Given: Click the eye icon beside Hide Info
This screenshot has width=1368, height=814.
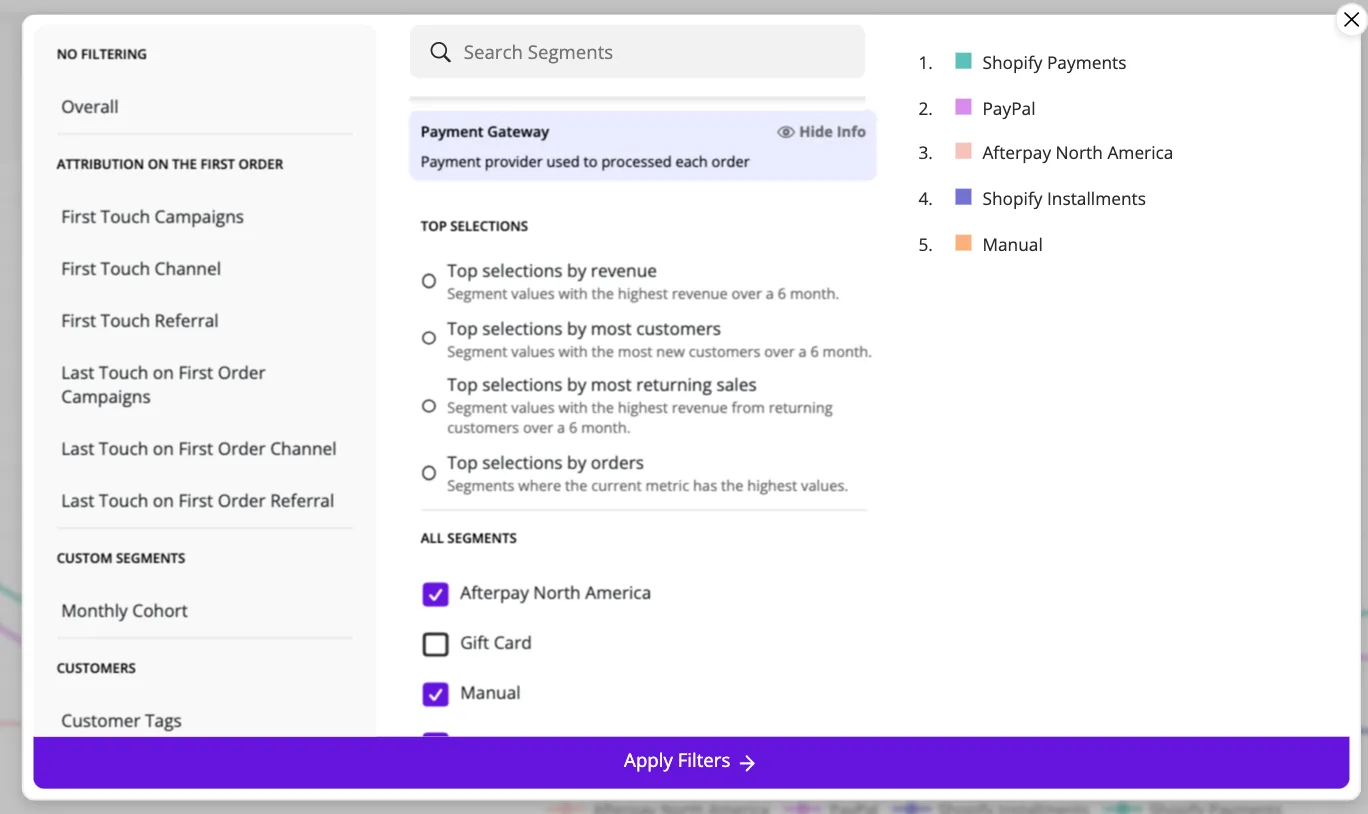Looking at the screenshot, I should [x=786, y=132].
